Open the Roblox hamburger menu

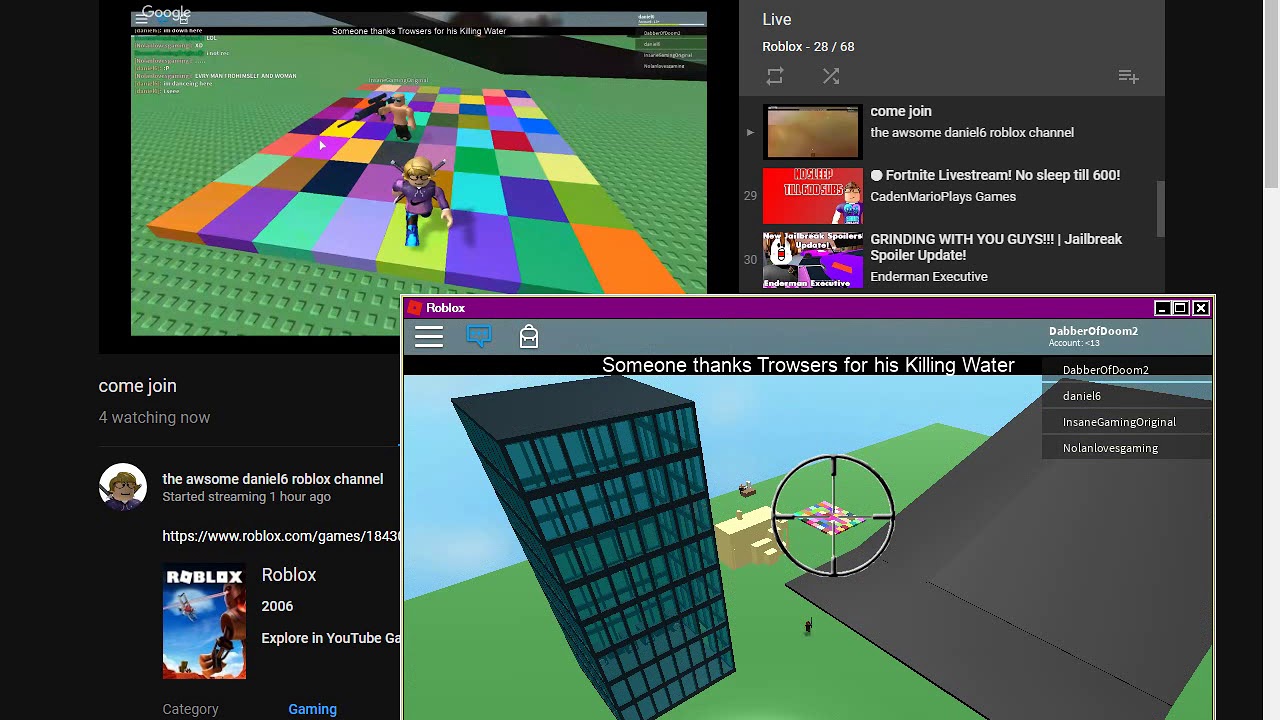[x=429, y=337]
